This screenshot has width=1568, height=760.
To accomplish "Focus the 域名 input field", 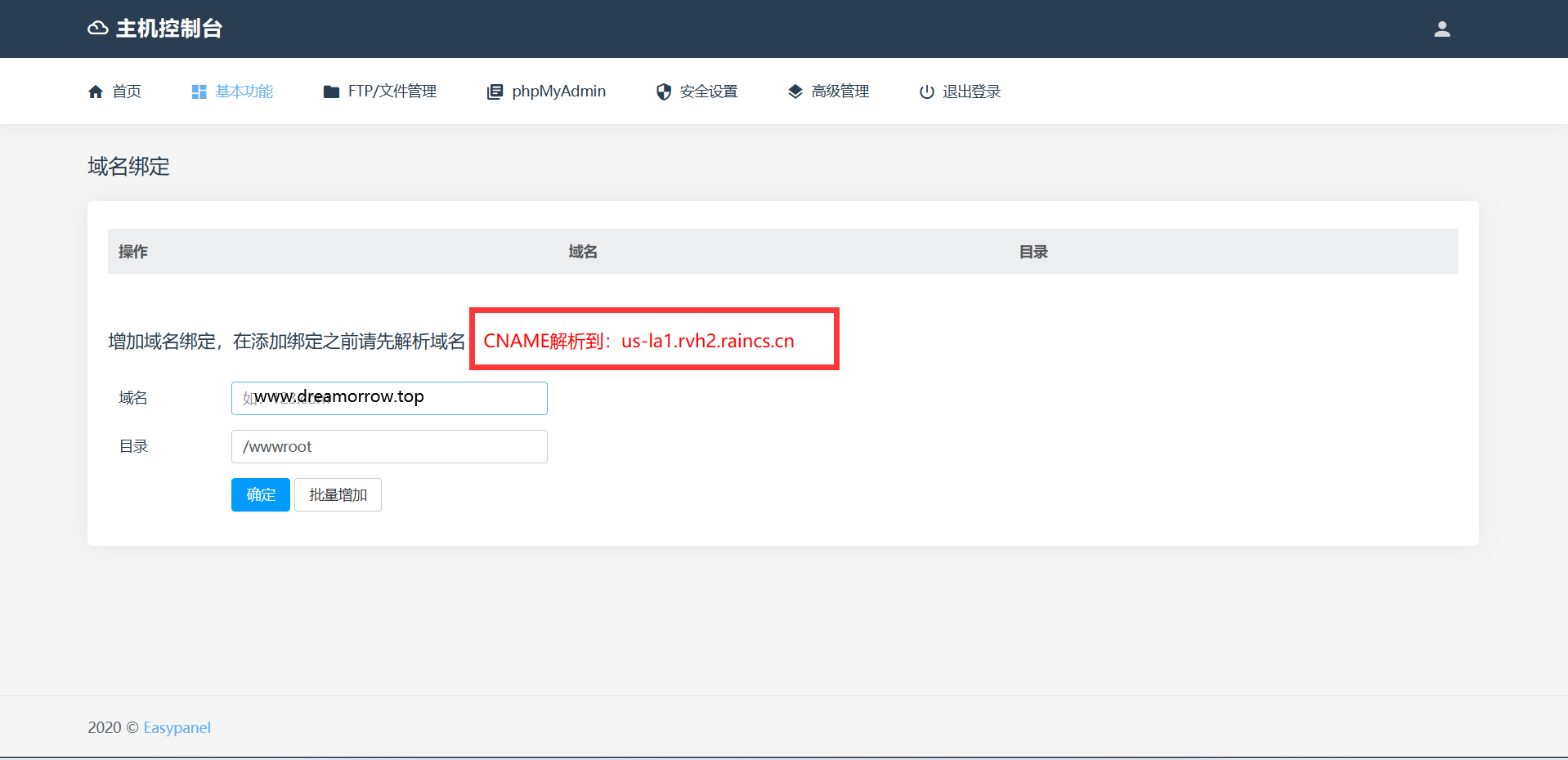I will [x=389, y=398].
